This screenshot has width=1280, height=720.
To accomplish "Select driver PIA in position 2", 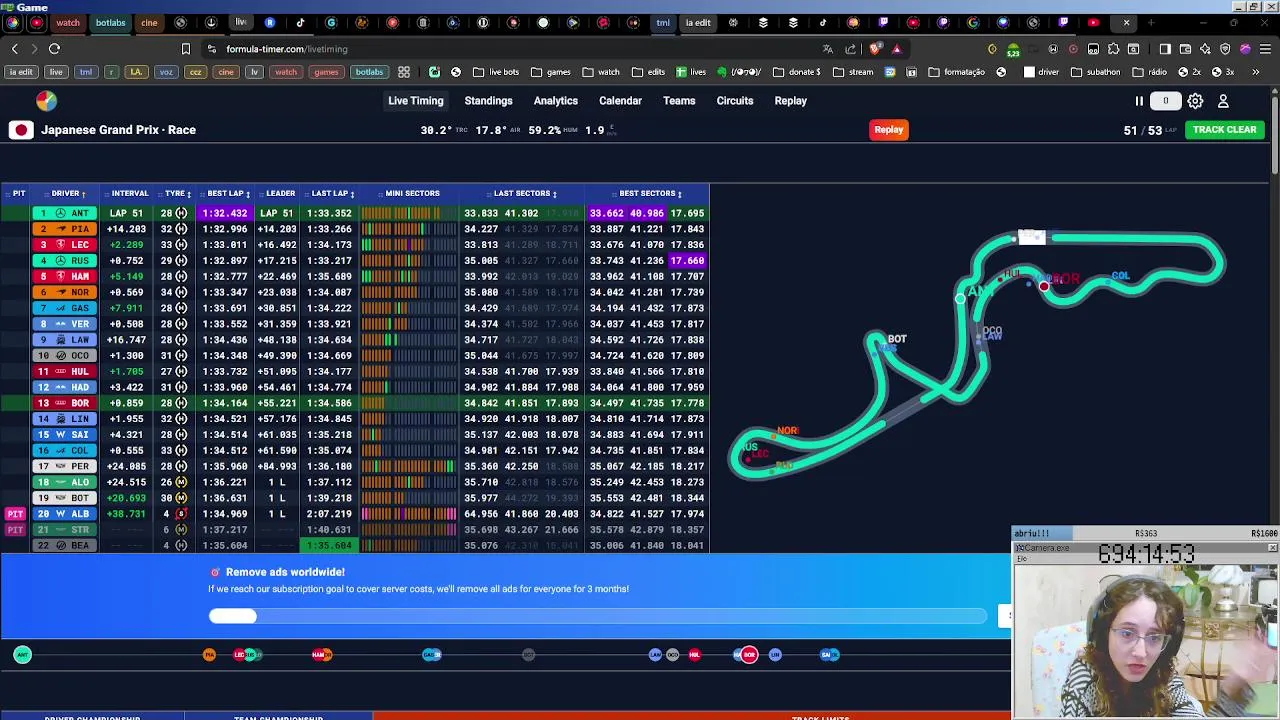I will (64, 229).
